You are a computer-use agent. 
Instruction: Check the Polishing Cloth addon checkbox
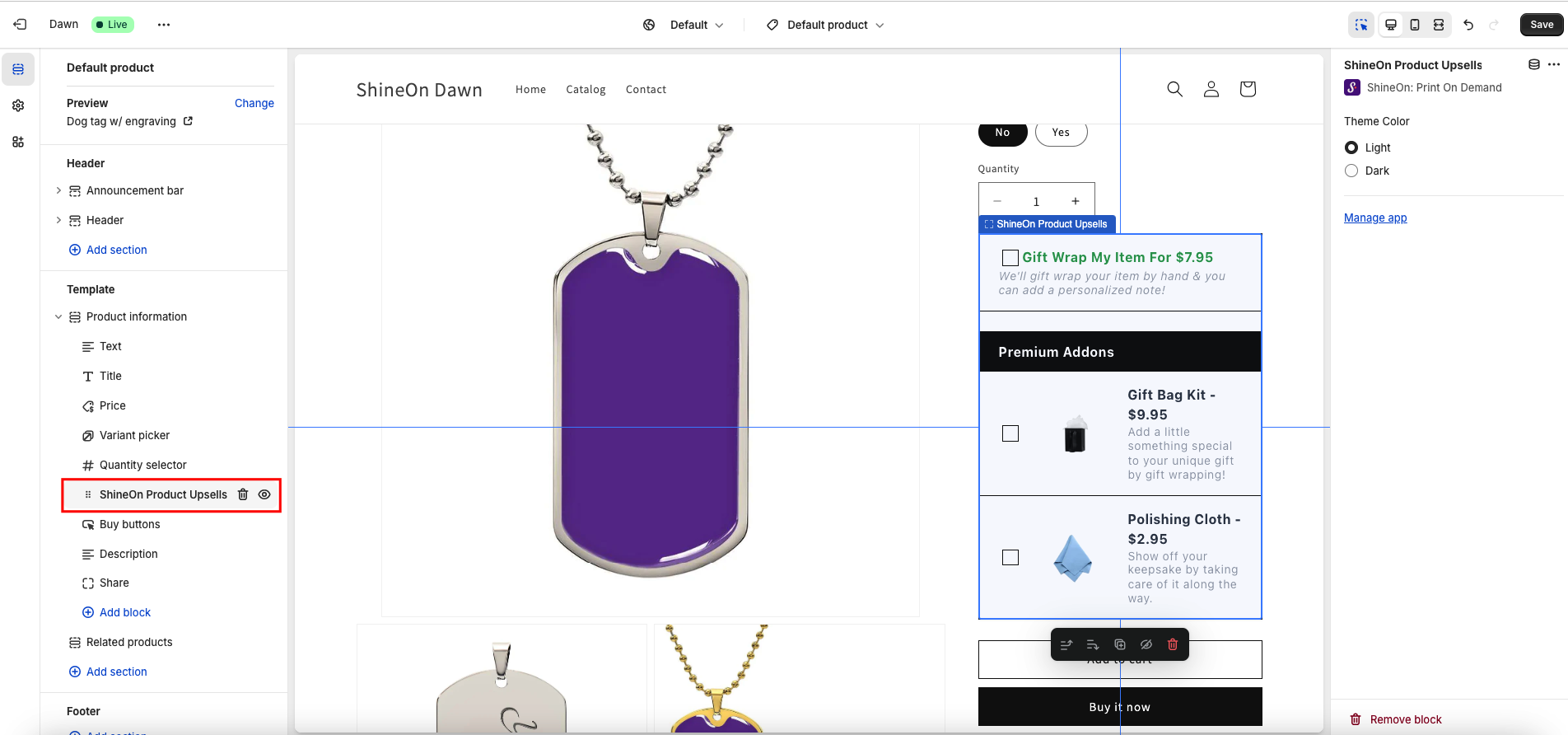(1010, 558)
